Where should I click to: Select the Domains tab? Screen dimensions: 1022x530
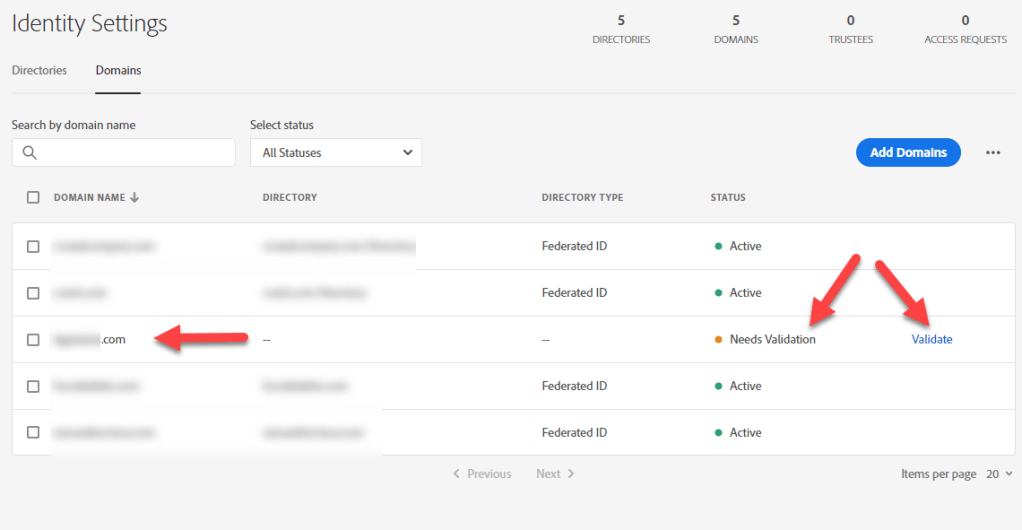118,71
